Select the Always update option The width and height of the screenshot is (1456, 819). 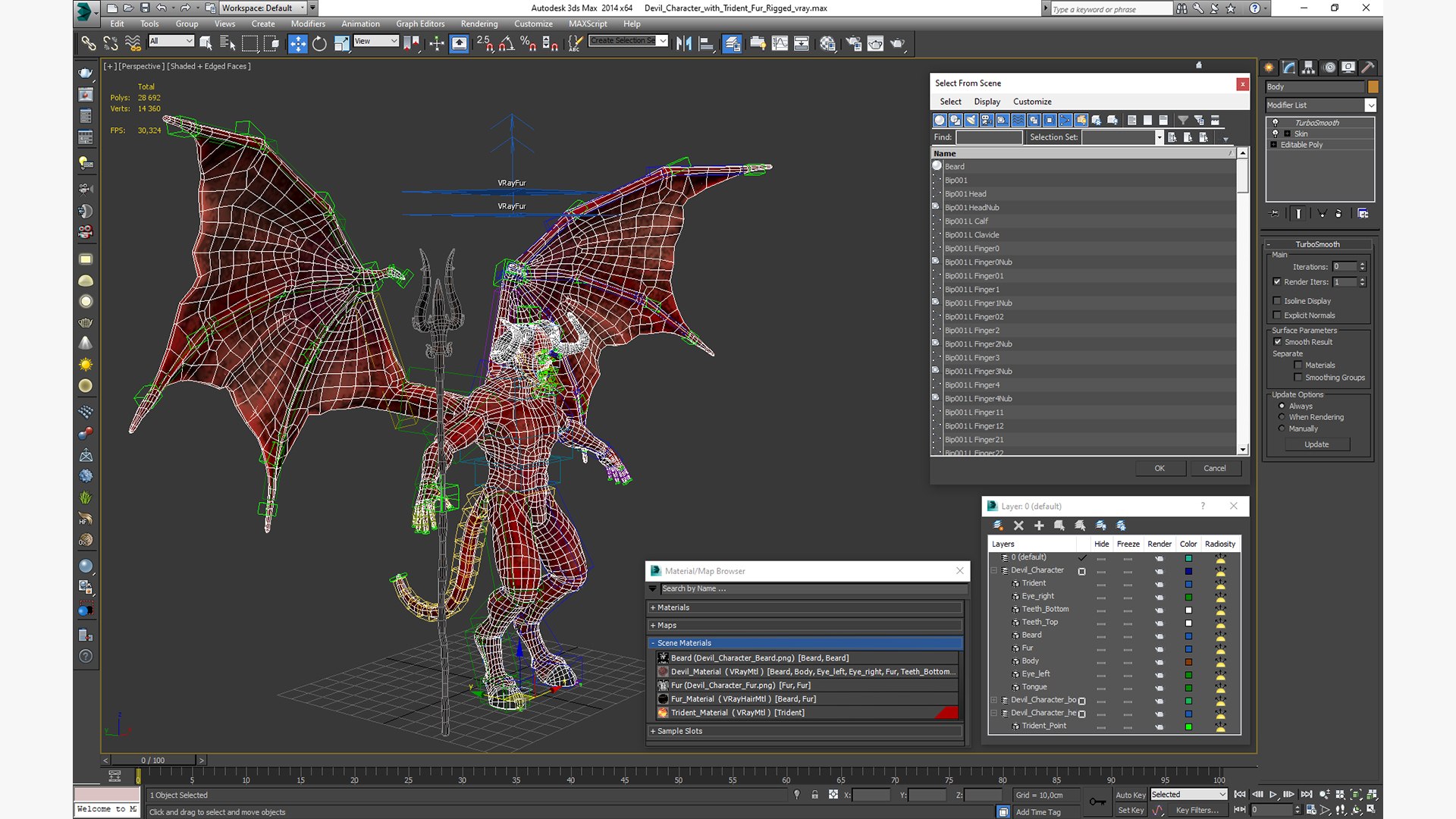click(1282, 406)
